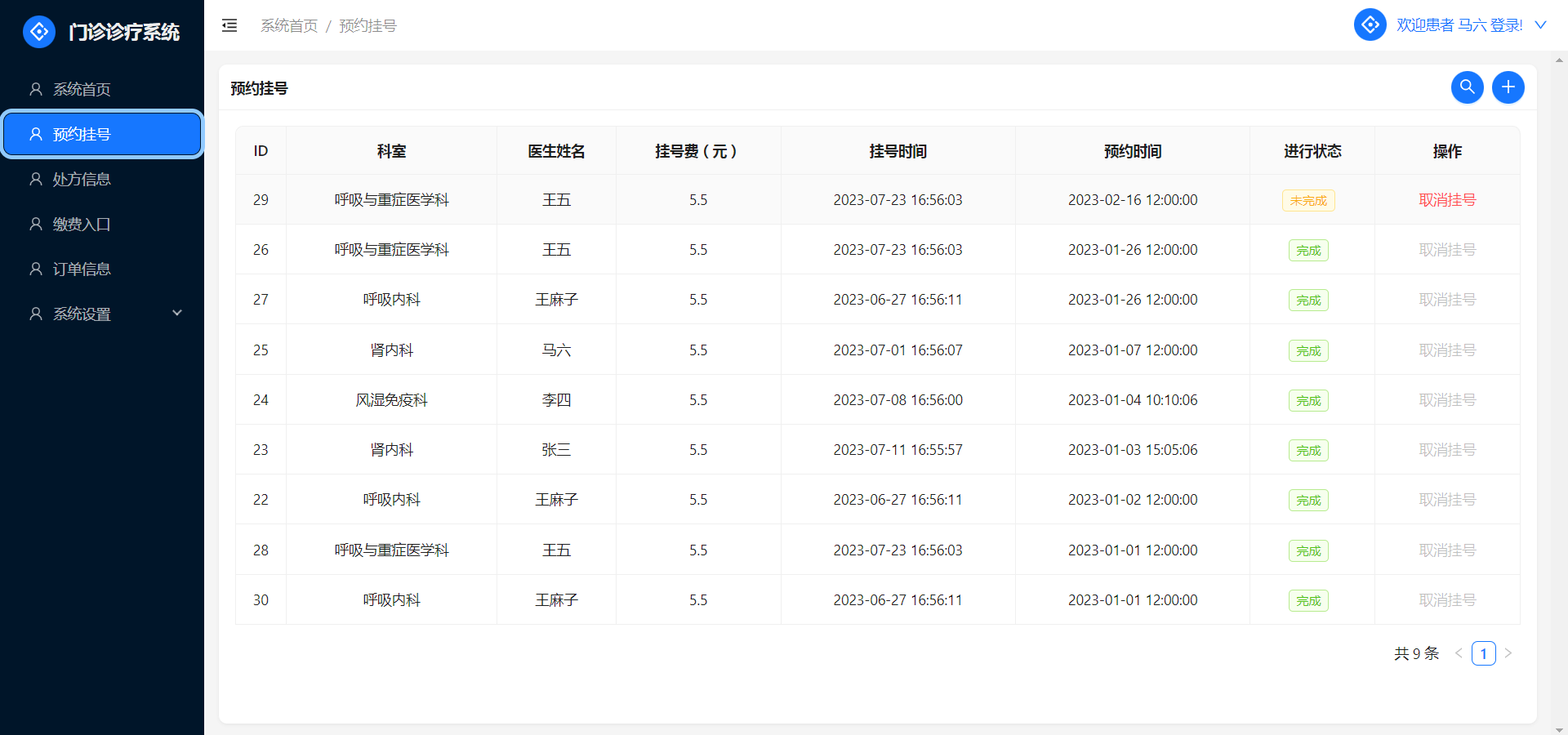Toggle the sidebar collapse hamburger icon
The height and width of the screenshot is (735, 1568).
229,25
